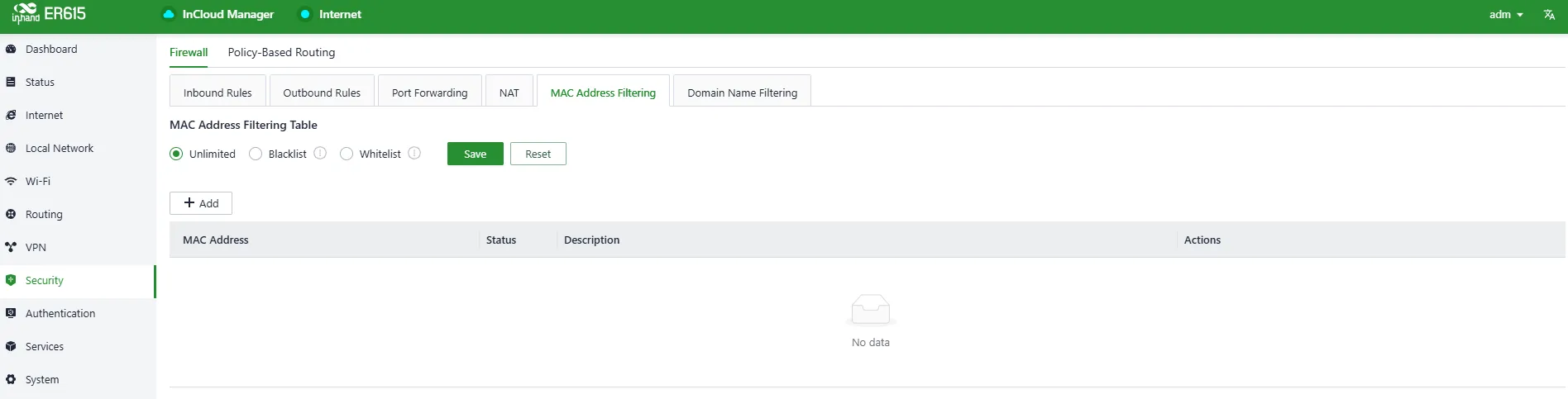Click the System gear icon
The height and width of the screenshot is (399, 1568).
11,380
